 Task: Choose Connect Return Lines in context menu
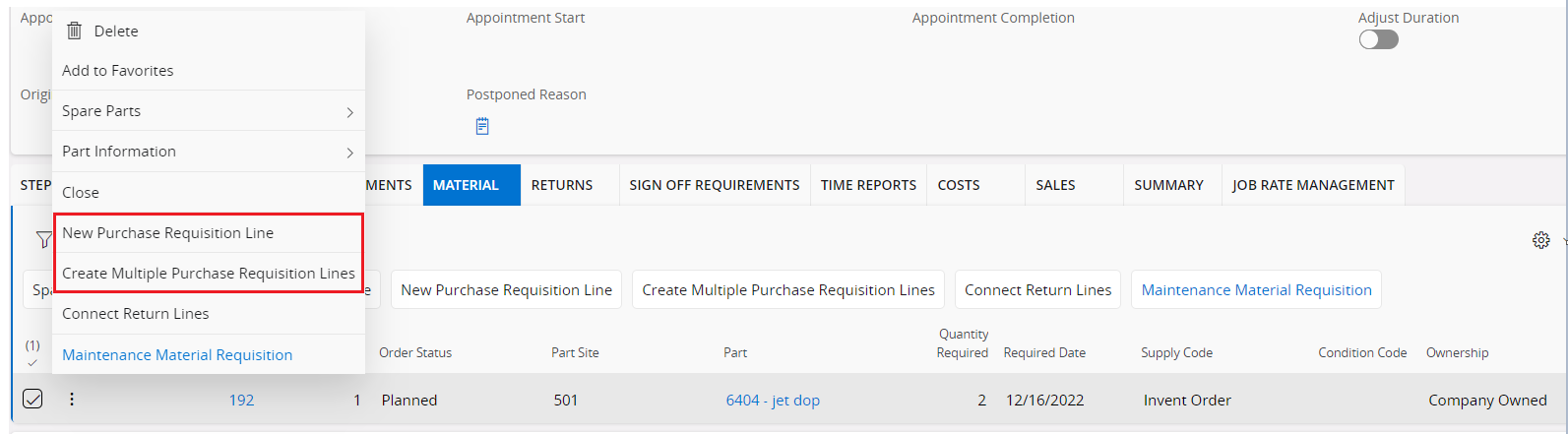(136, 314)
